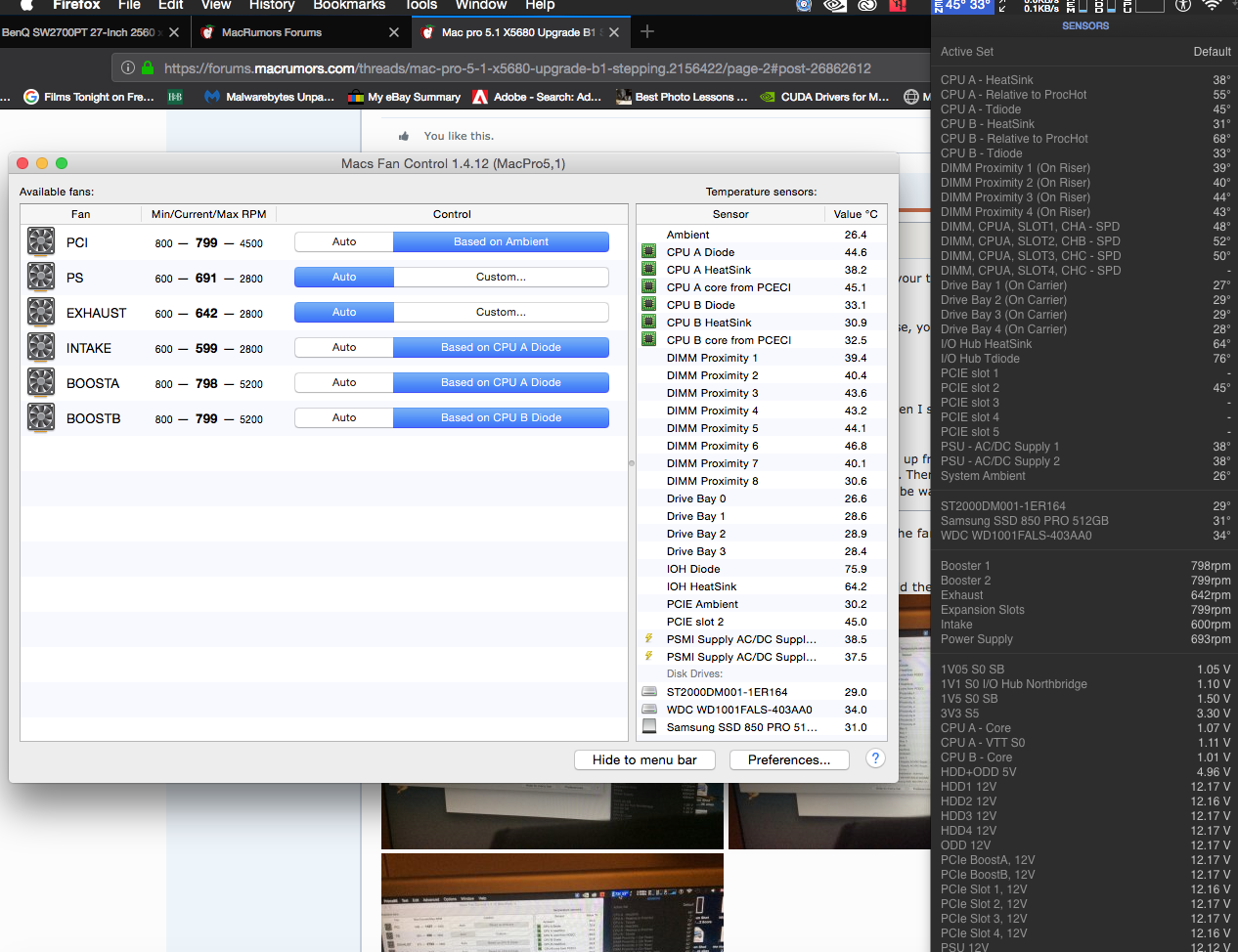The image size is (1238, 952).
Task: Click the question mark help button
Action: click(x=875, y=758)
